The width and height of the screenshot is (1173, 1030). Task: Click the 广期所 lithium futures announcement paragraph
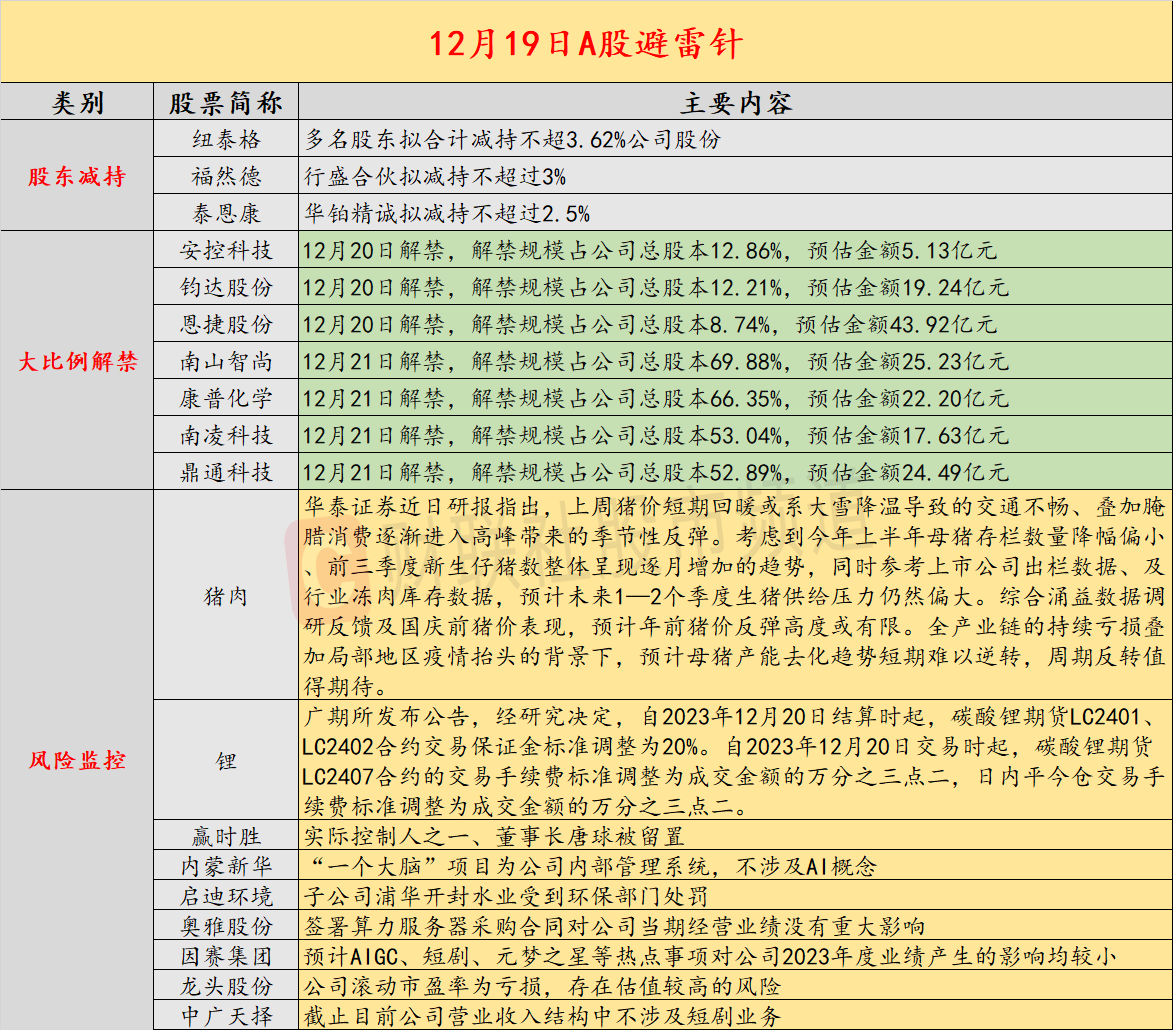point(735,761)
